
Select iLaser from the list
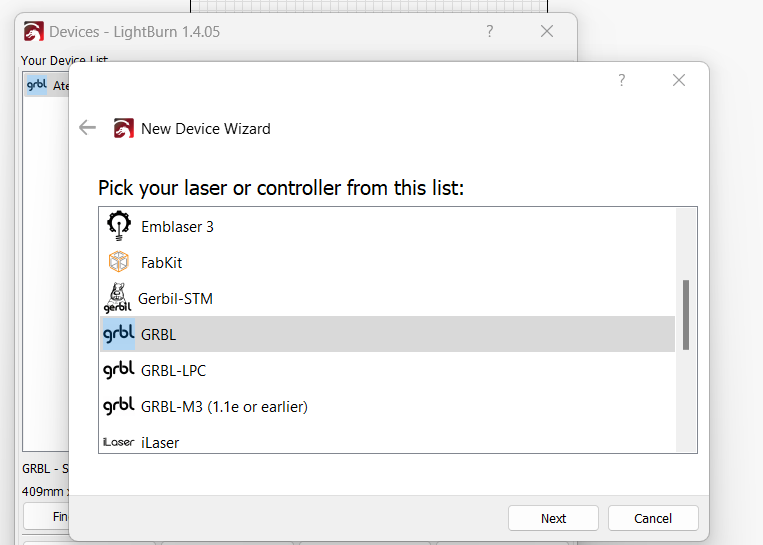point(387,441)
